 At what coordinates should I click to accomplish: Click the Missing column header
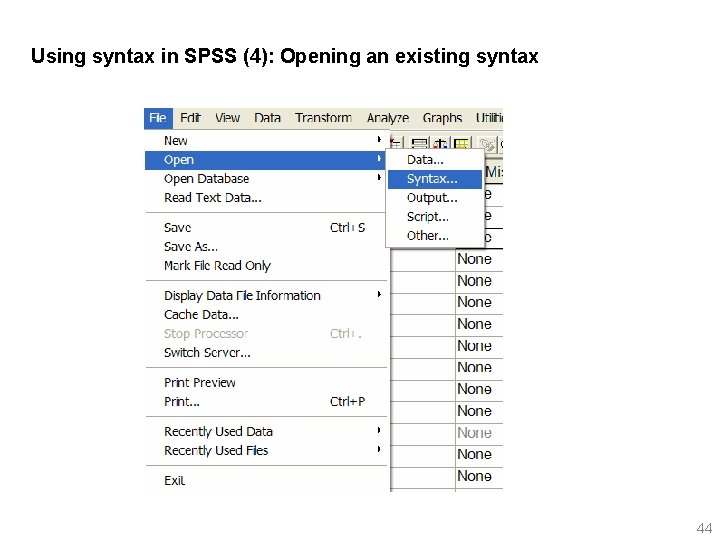click(x=494, y=172)
